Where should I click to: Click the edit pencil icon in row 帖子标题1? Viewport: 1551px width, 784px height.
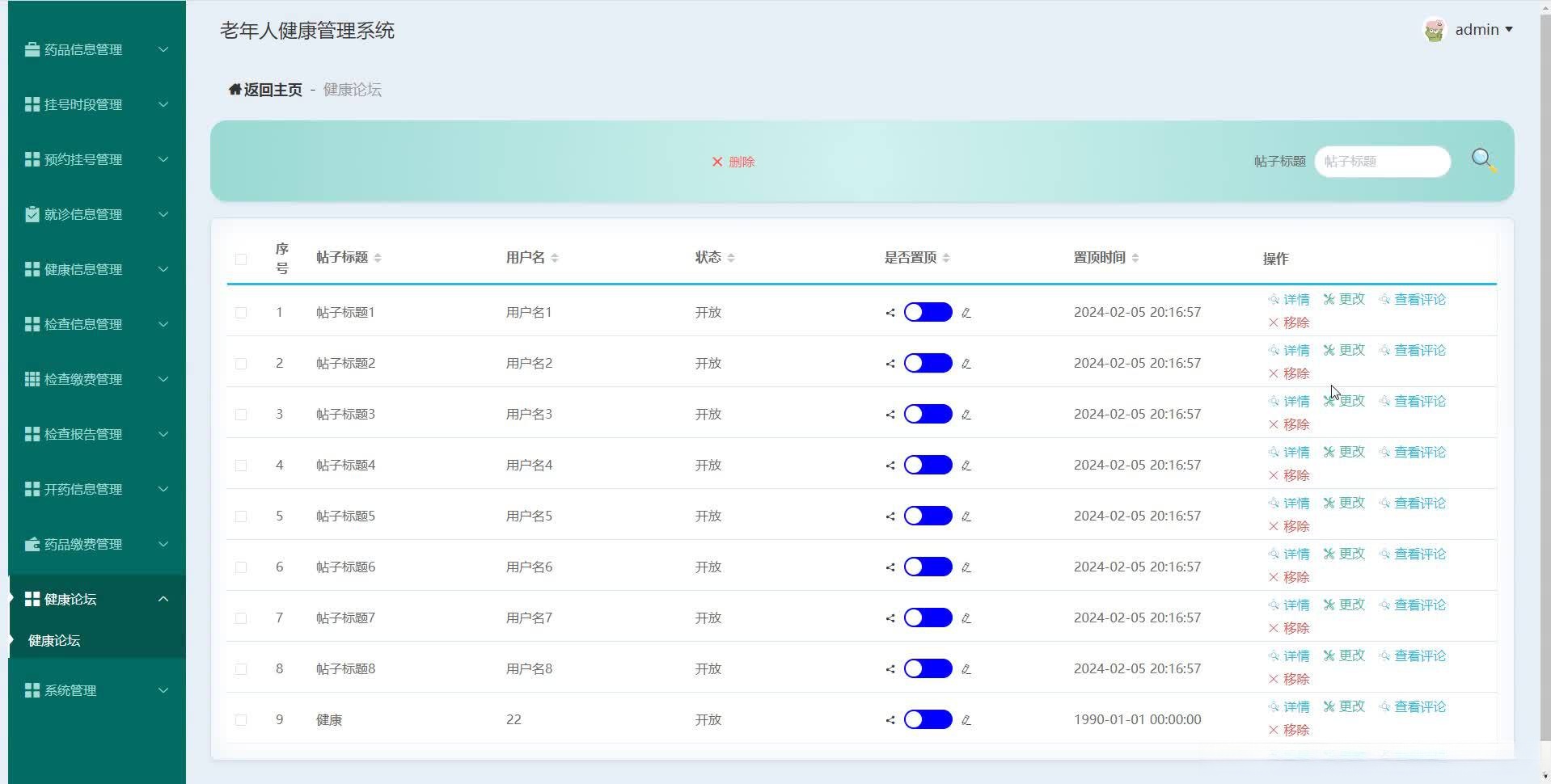pos(966,313)
